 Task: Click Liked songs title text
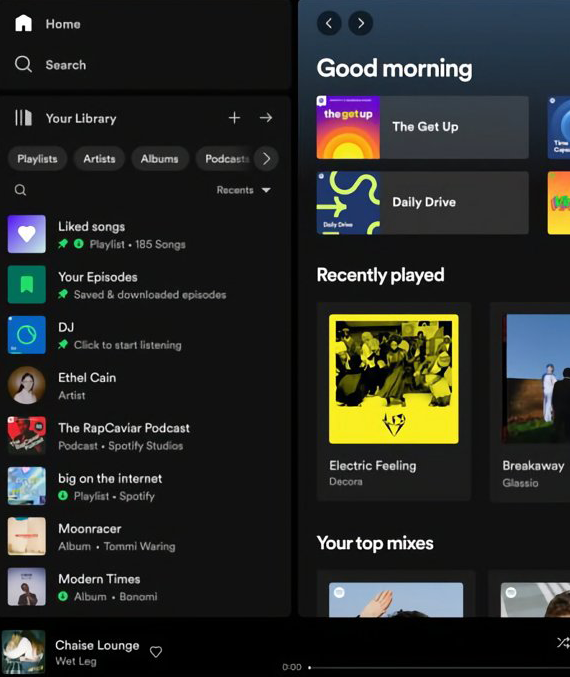click(x=92, y=227)
